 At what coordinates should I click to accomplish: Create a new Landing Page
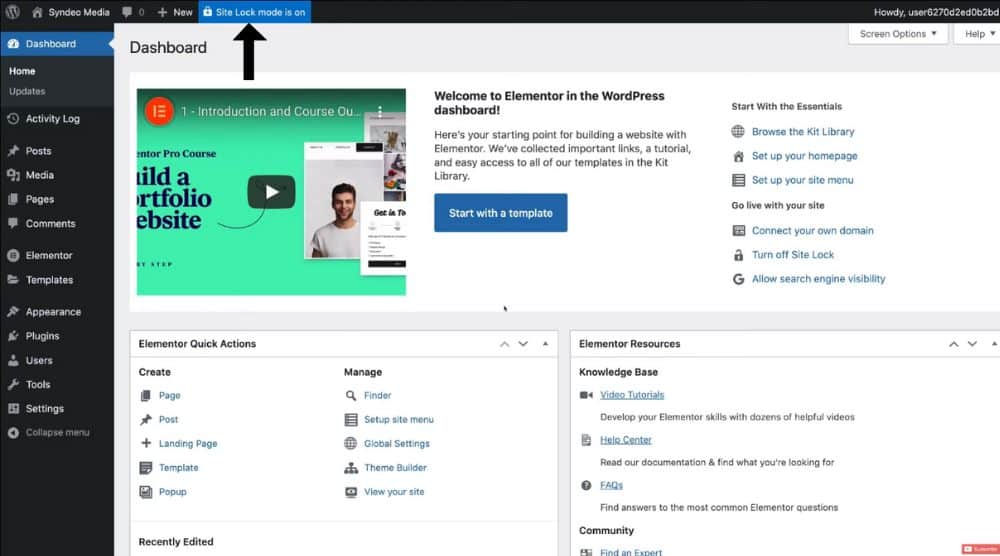[x=188, y=444]
